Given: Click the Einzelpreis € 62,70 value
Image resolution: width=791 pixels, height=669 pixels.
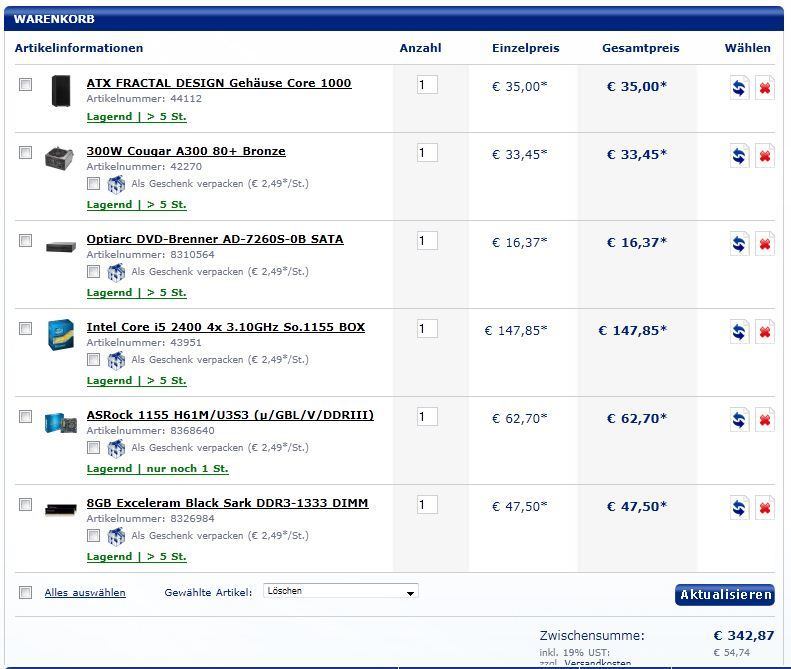Looking at the screenshot, I should point(520,419).
